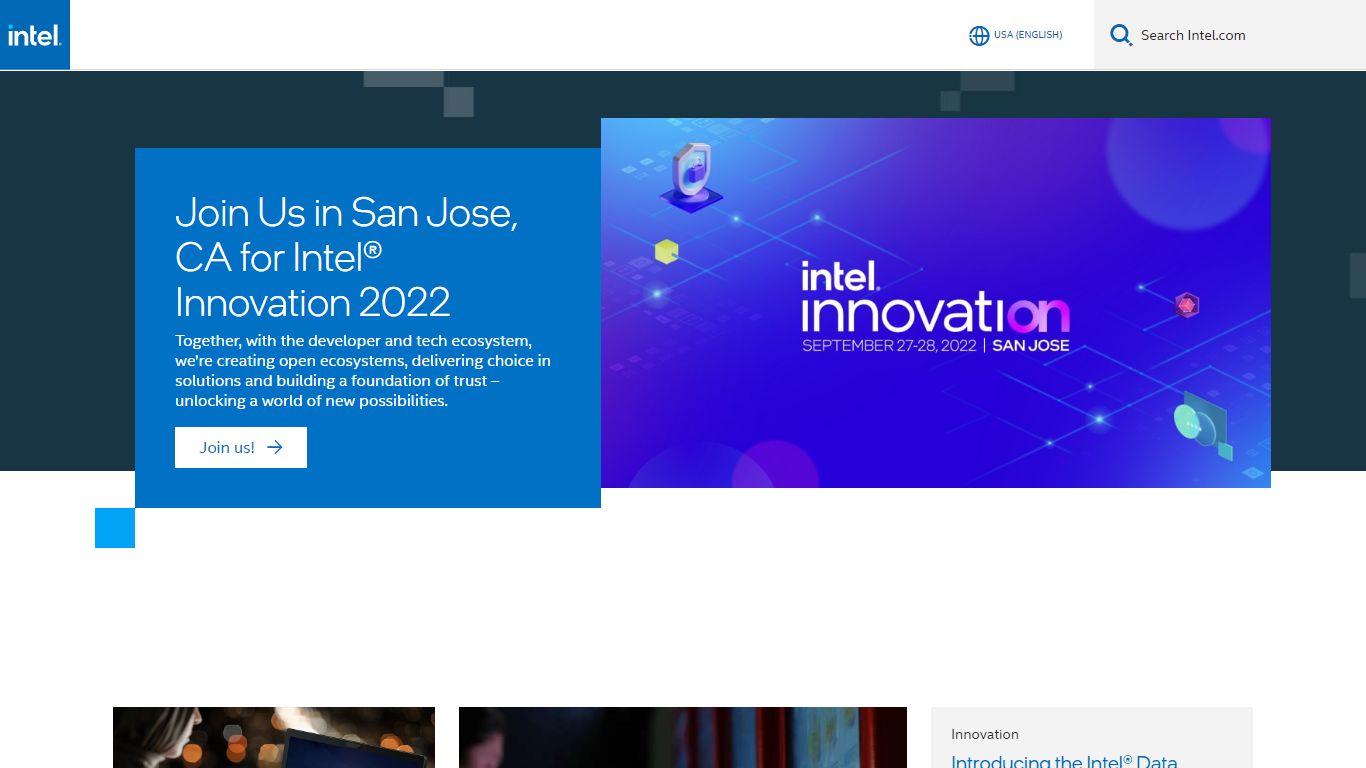The image size is (1366, 768).
Task: Open the globe language selector icon
Action: point(979,36)
